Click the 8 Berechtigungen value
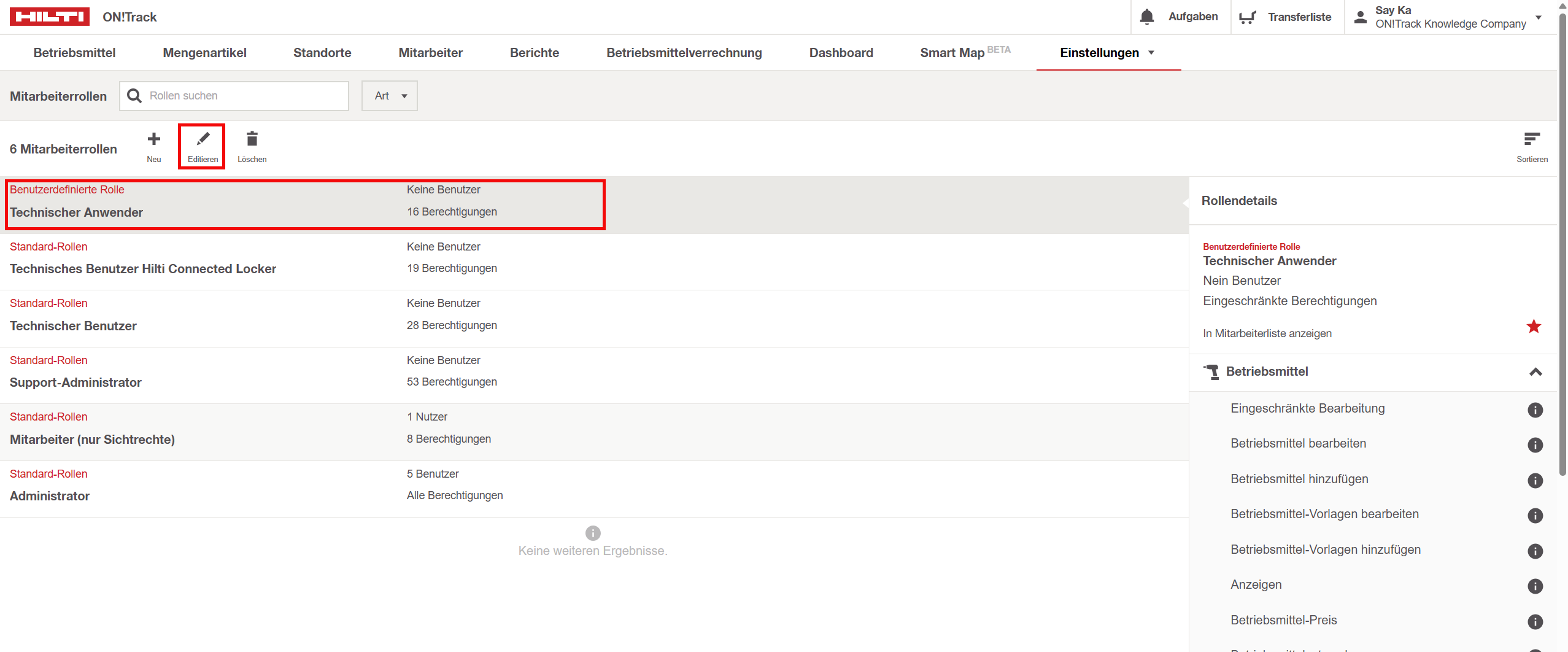The width and height of the screenshot is (1568, 652). pos(449,439)
